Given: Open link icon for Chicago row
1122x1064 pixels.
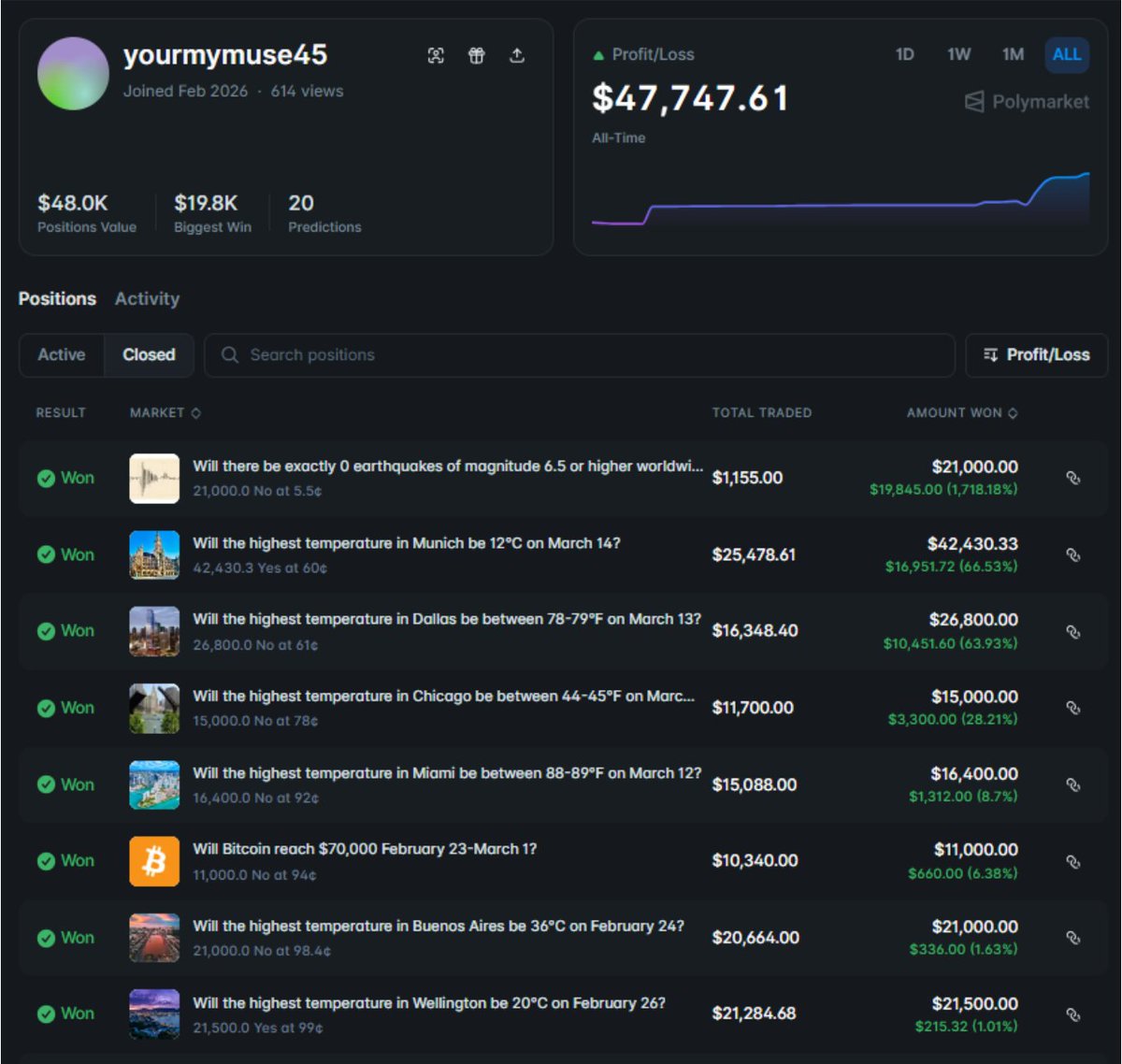Looking at the screenshot, I should pos(1073,708).
